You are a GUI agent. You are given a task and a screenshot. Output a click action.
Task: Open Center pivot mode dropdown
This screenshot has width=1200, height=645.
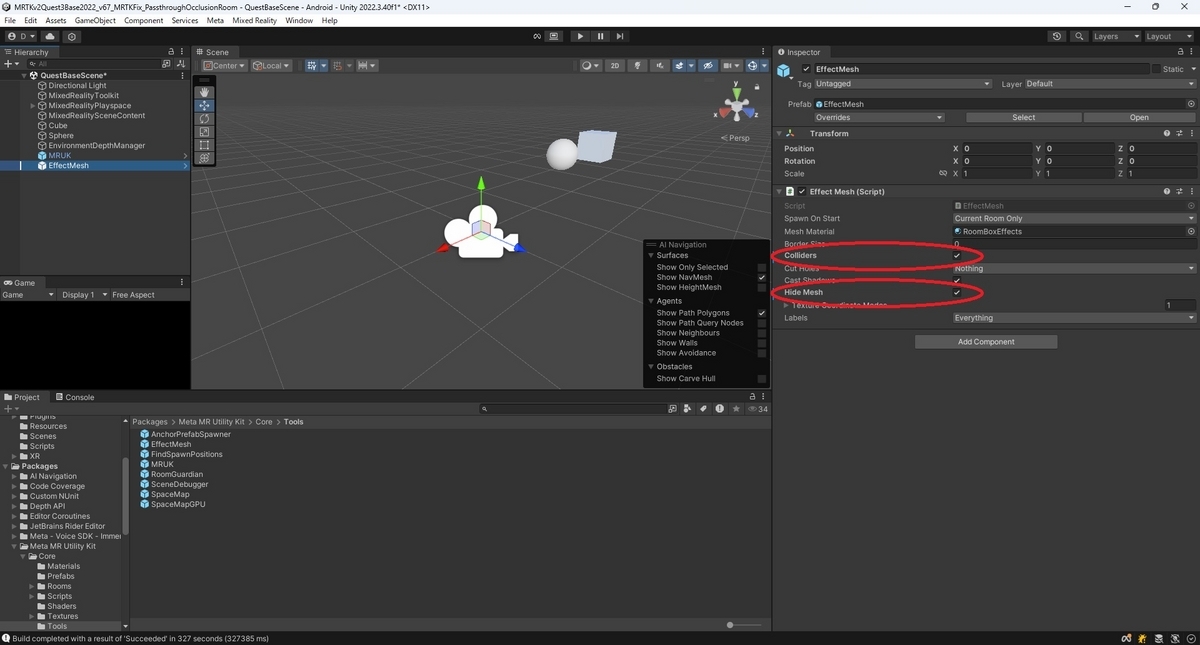225,66
